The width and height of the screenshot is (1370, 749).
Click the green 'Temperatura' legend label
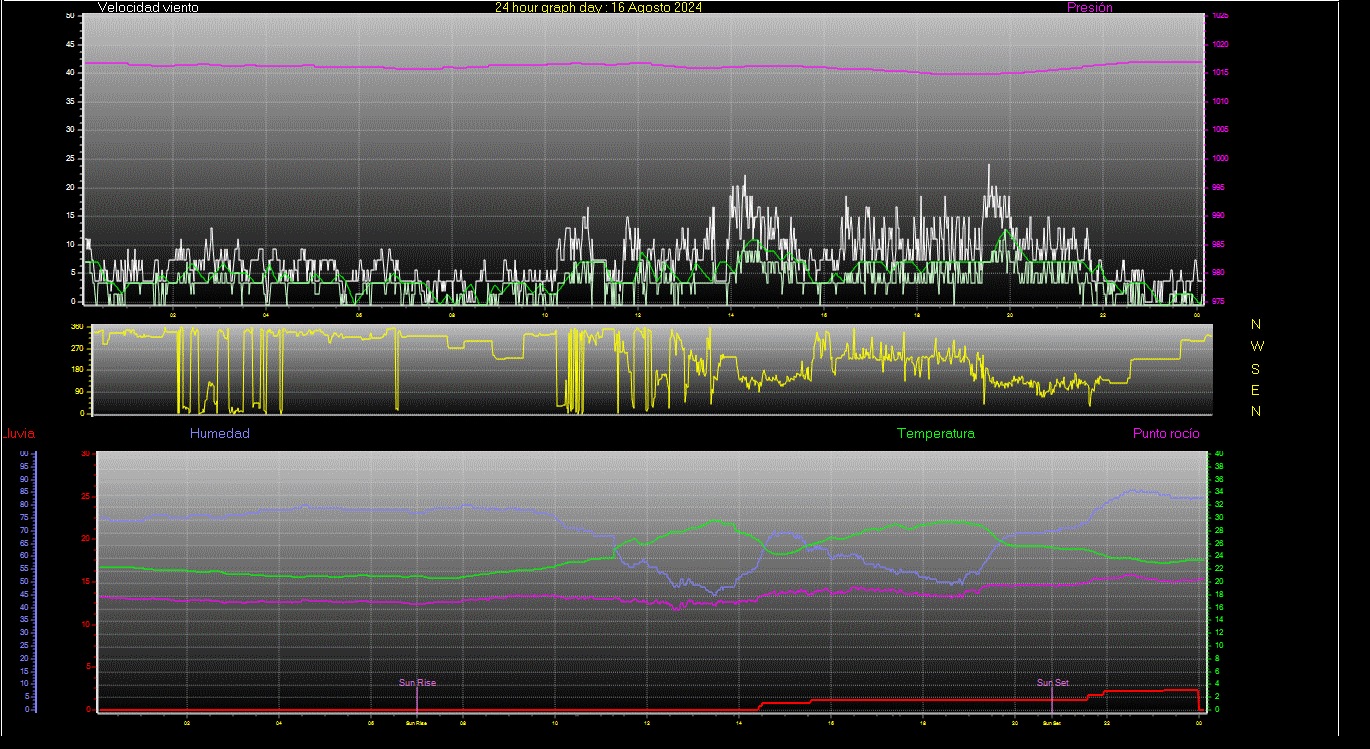click(x=936, y=433)
